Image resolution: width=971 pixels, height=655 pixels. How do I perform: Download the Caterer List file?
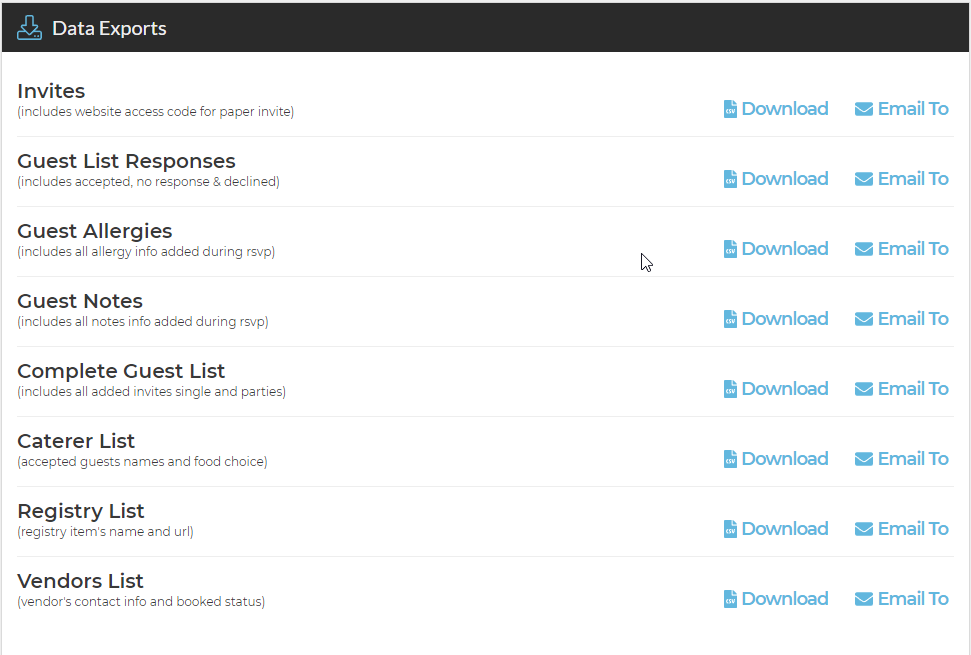[776, 459]
